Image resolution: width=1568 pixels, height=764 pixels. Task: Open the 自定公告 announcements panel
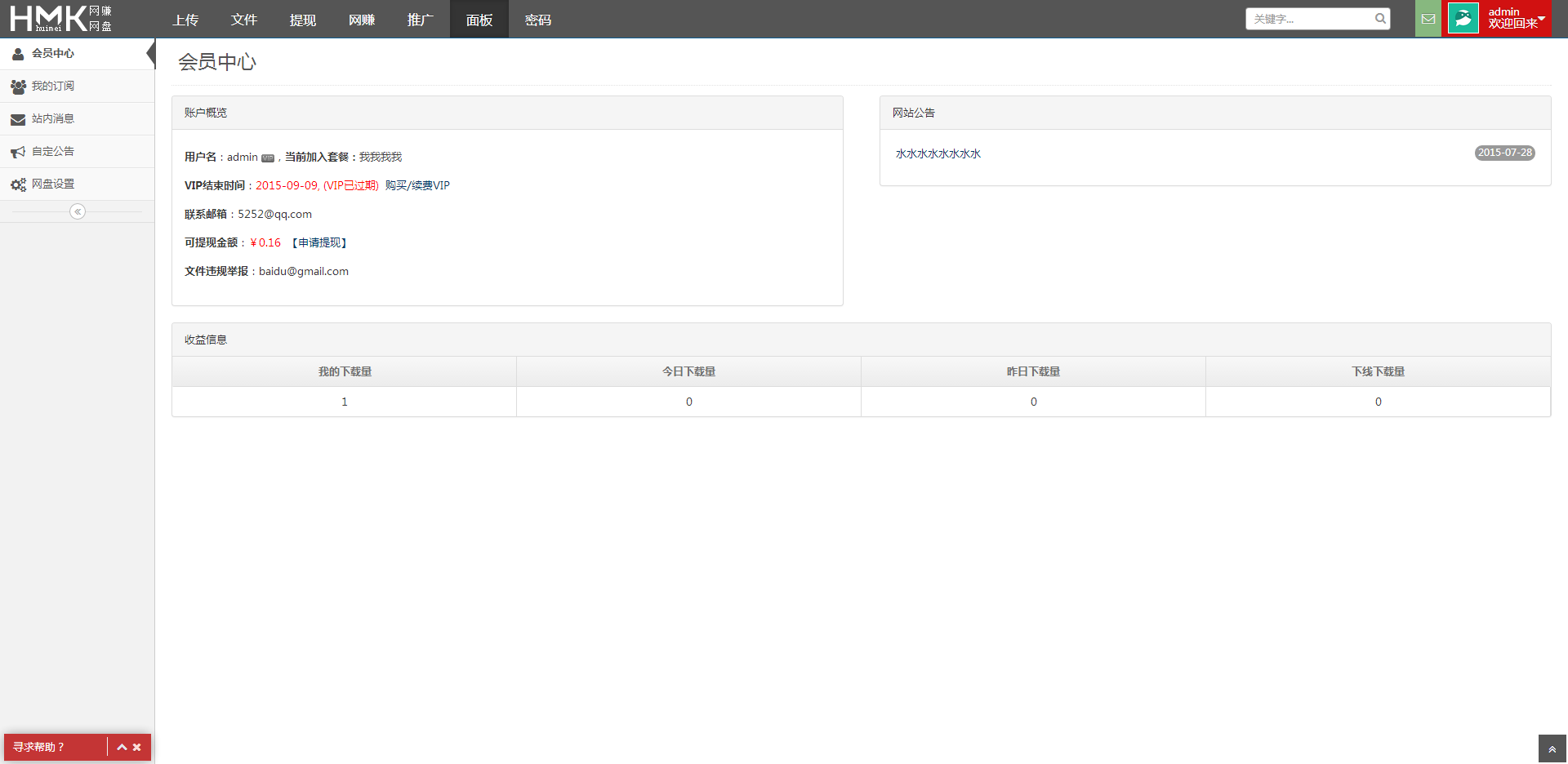coord(52,151)
